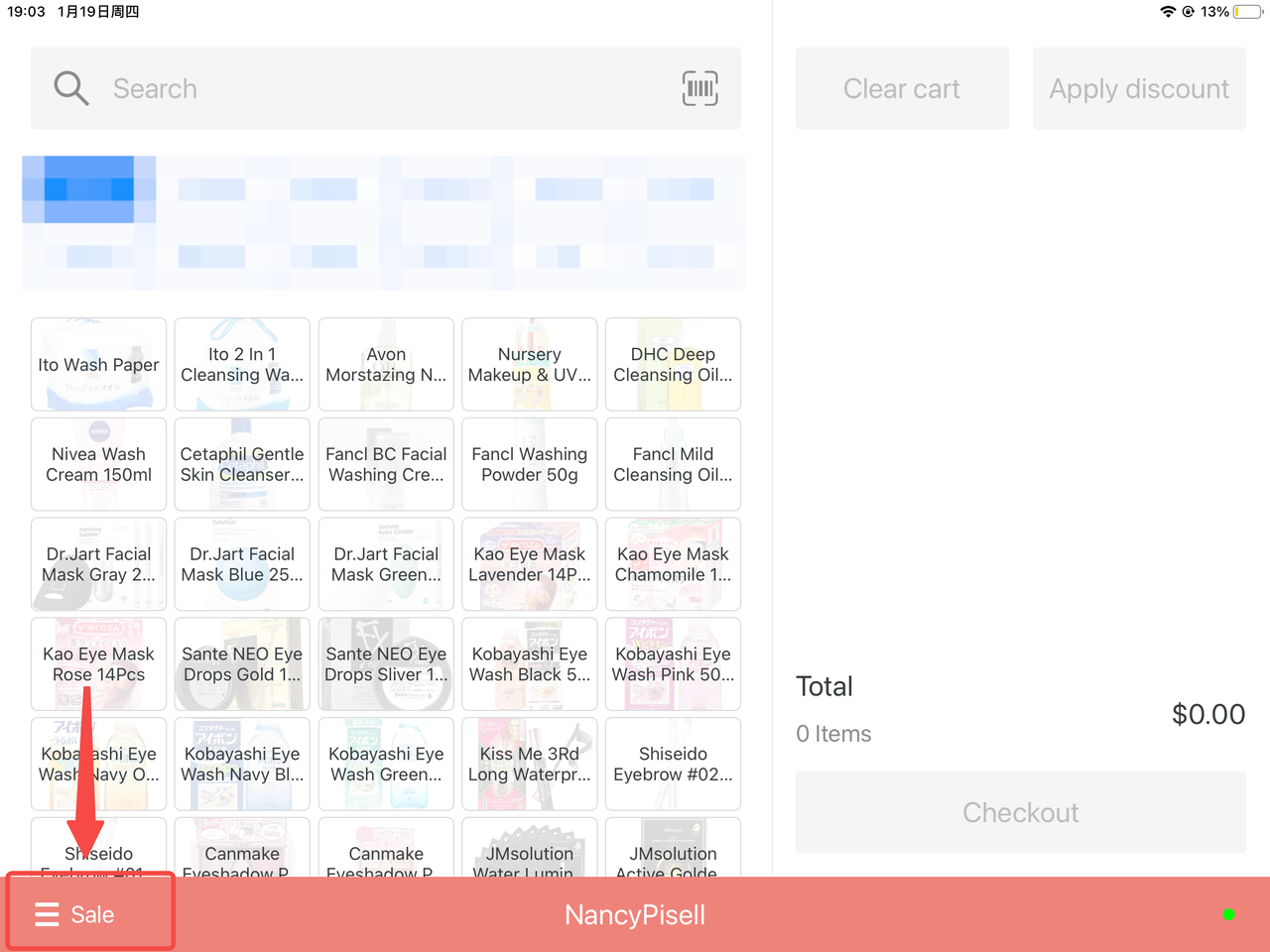Image resolution: width=1270 pixels, height=952 pixels.
Task: Add Nivea Wash Cream 150ml
Action: coord(98,464)
